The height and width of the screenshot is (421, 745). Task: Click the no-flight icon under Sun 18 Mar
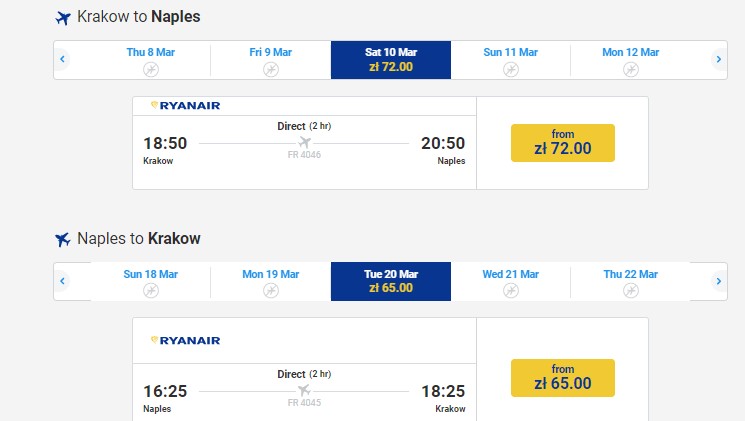coord(151,291)
